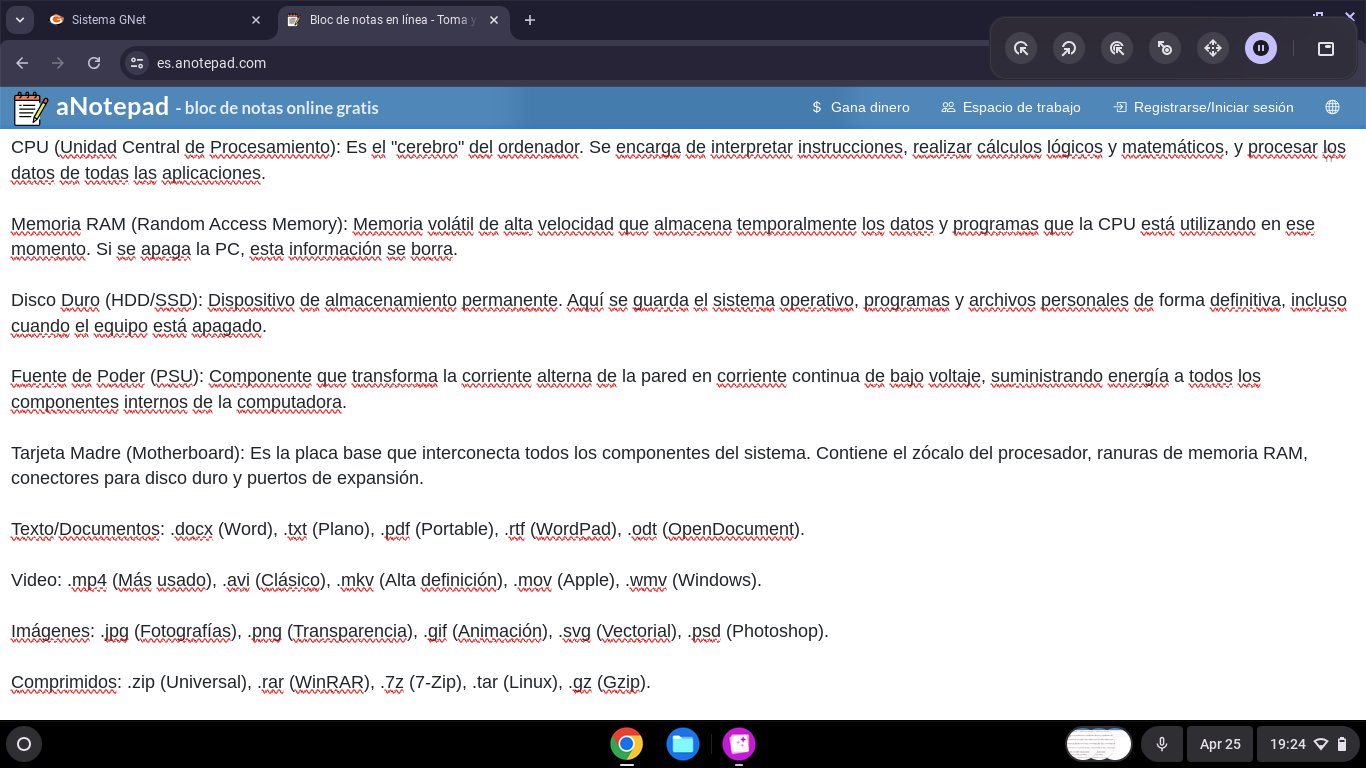Screen dimensions: 1366x768
Task: Go back to the previous page
Action: 22,63
